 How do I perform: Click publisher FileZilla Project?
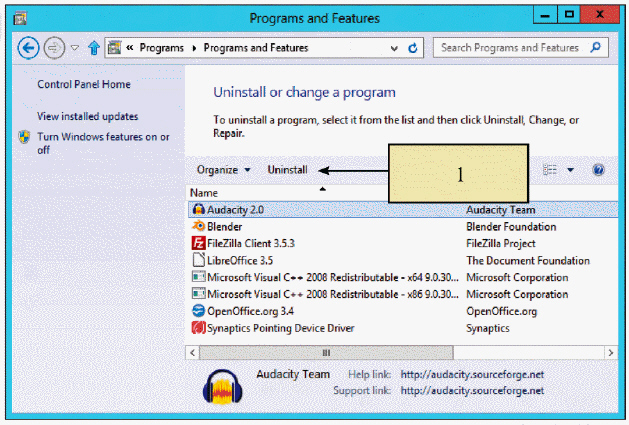(x=501, y=244)
